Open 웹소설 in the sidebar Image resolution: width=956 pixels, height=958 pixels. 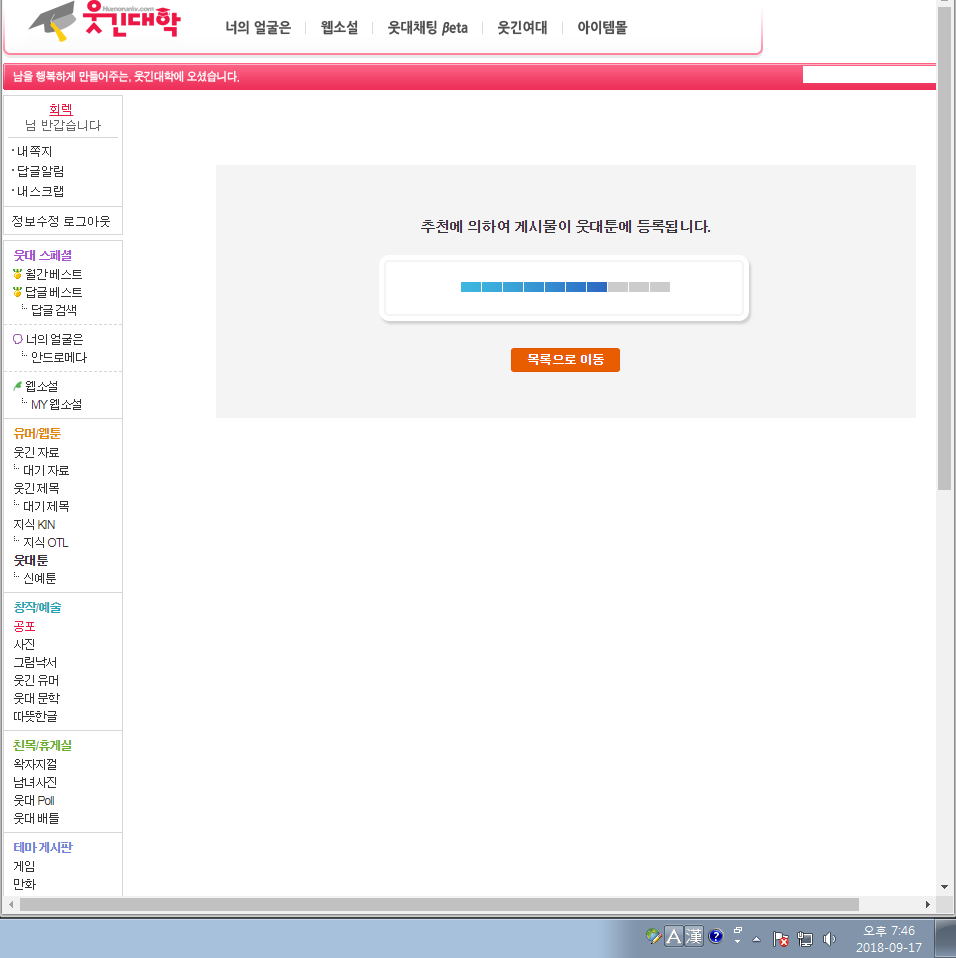click(x=42, y=386)
